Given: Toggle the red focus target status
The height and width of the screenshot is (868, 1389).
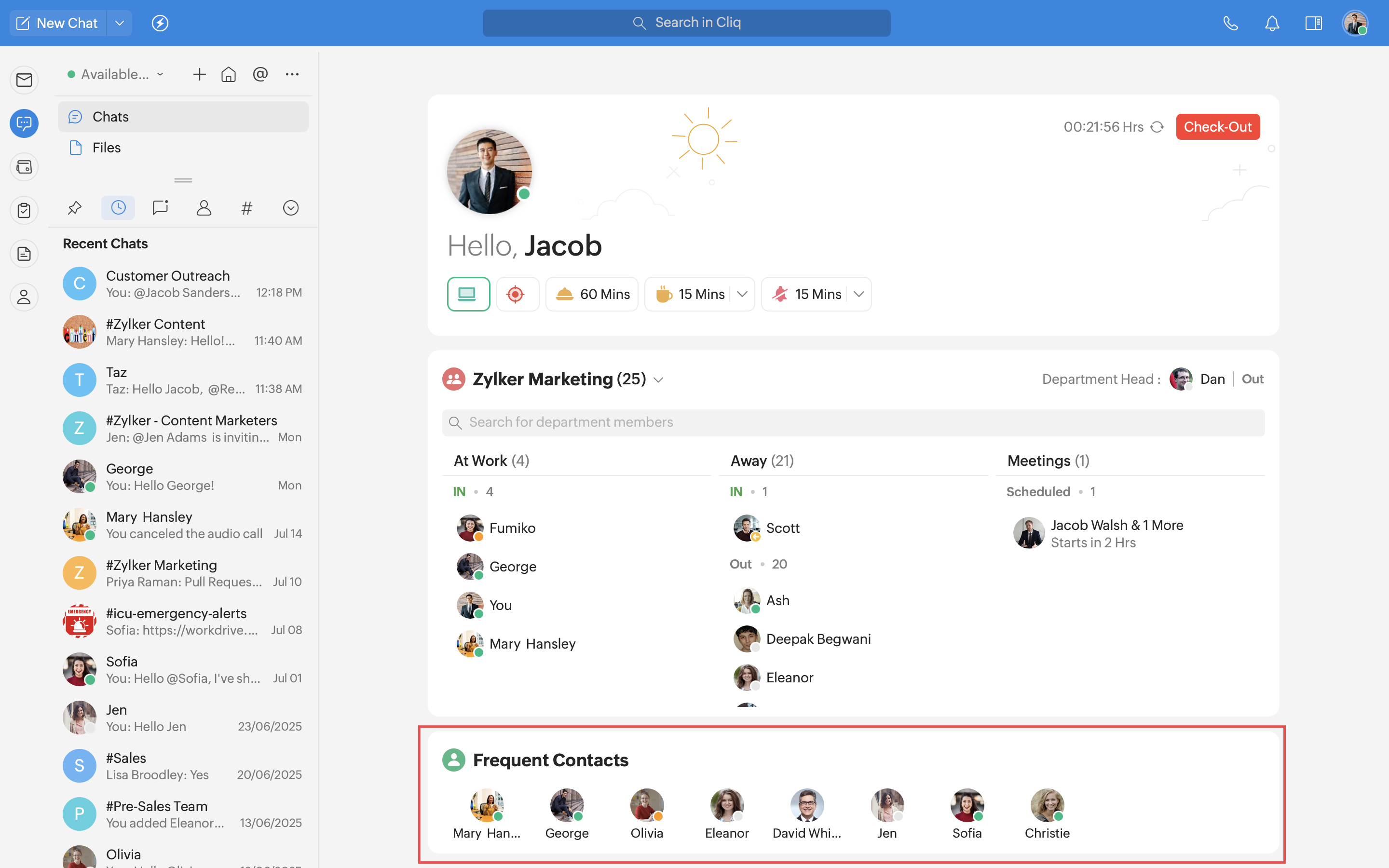Looking at the screenshot, I should click(x=516, y=294).
